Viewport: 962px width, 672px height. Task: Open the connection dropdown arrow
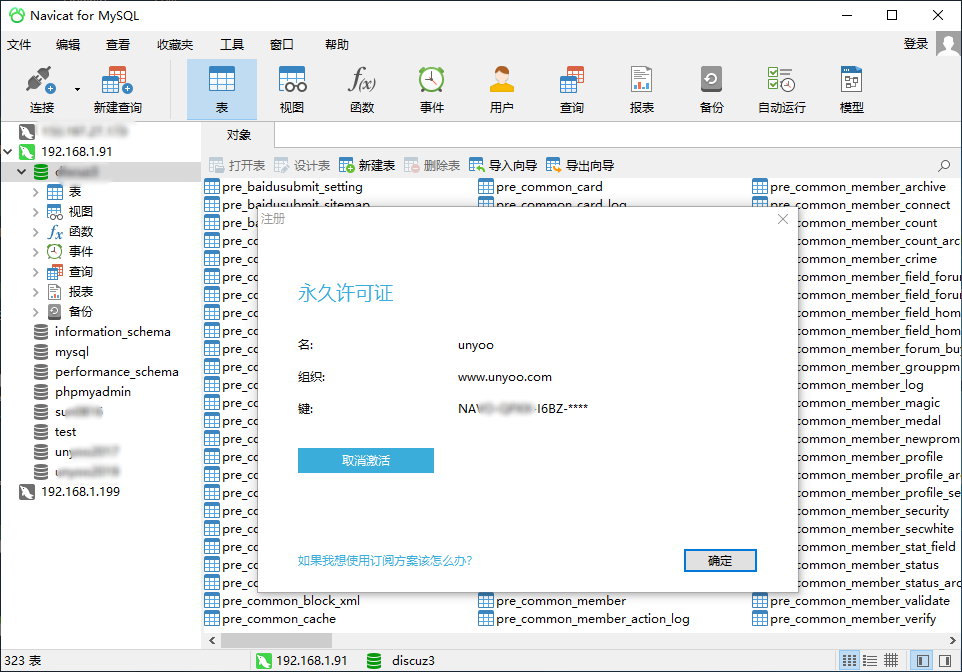point(77,90)
